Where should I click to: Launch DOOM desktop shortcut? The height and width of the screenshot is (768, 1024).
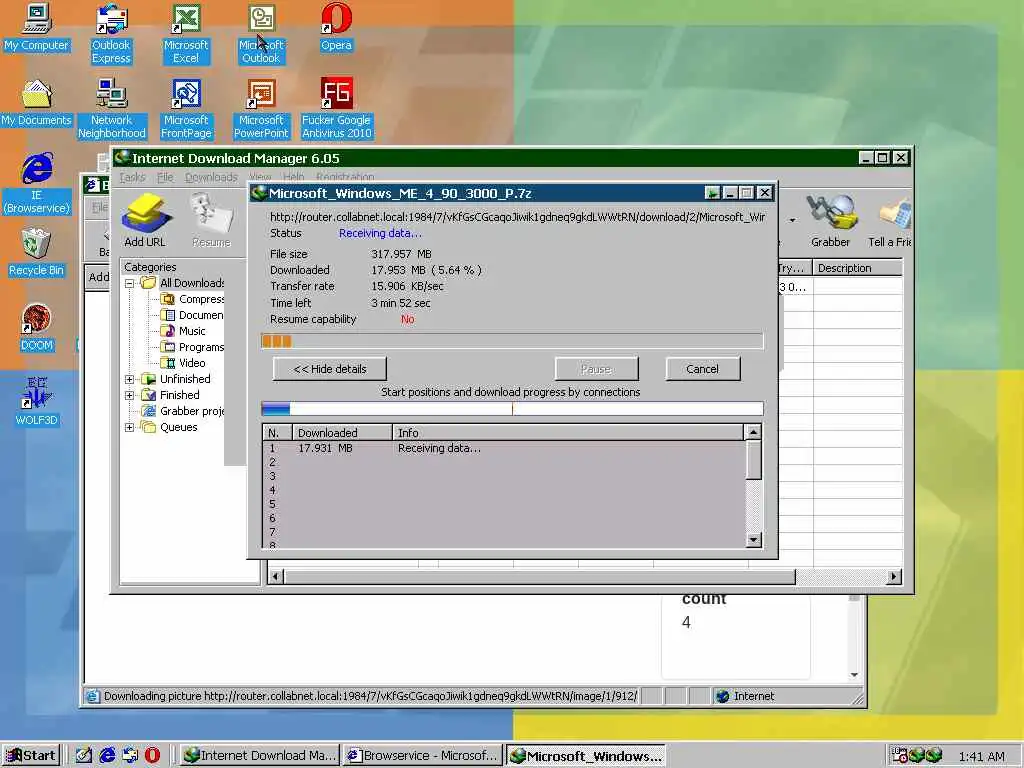pos(36,328)
